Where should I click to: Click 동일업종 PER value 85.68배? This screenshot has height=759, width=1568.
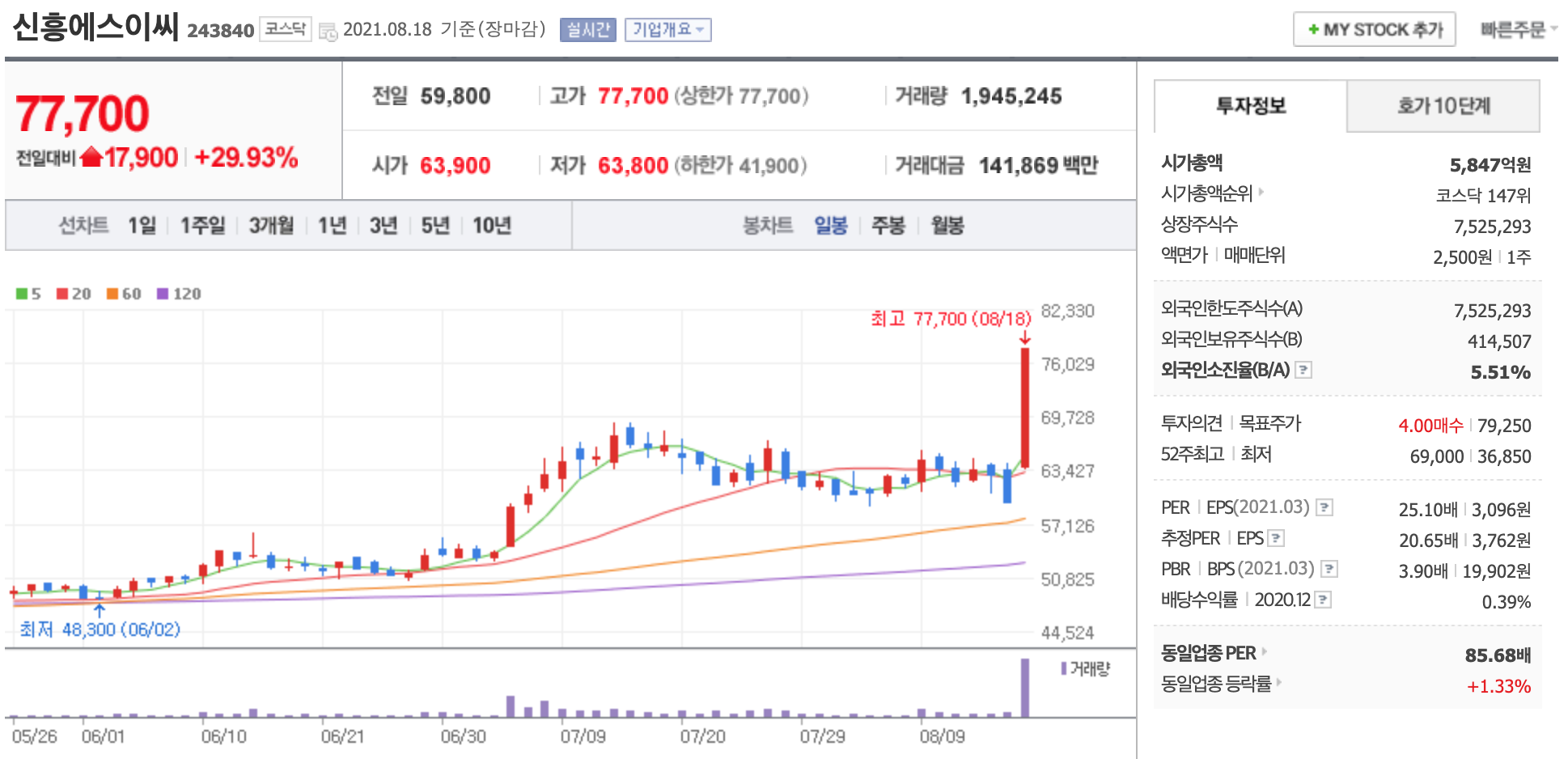(x=1498, y=655)
